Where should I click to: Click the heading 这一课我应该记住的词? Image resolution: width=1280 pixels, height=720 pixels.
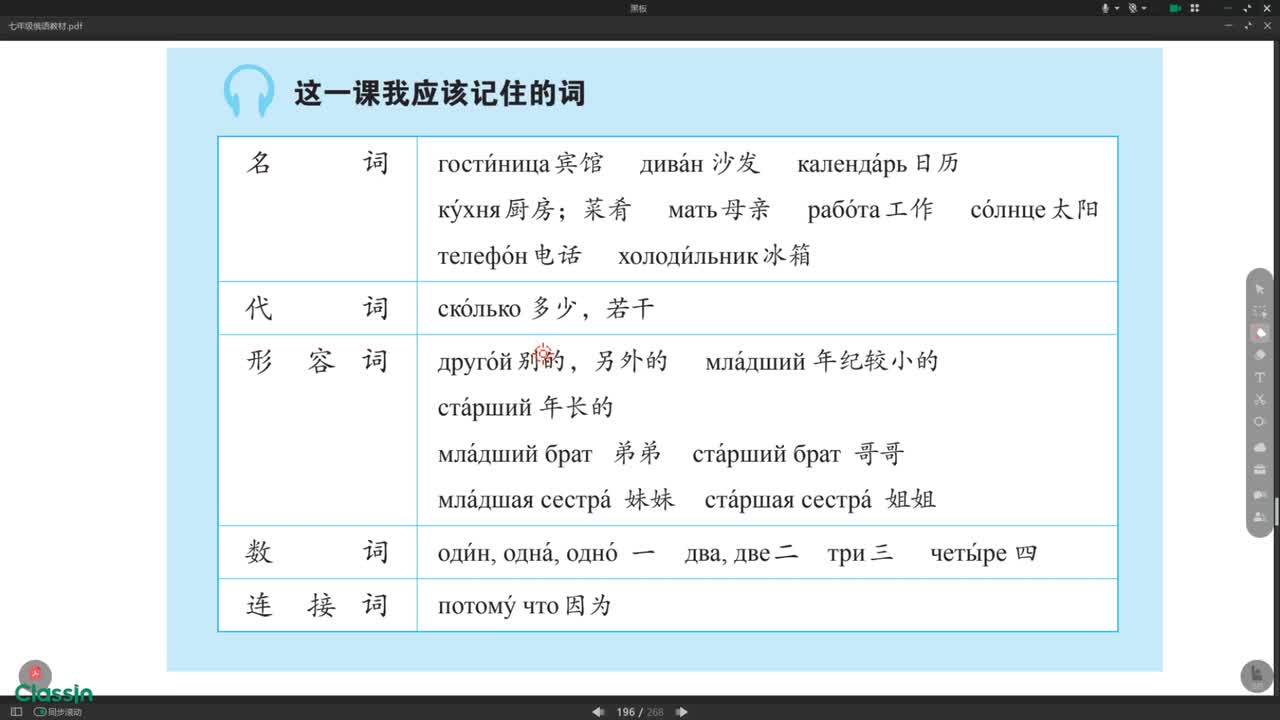point(439,93)
